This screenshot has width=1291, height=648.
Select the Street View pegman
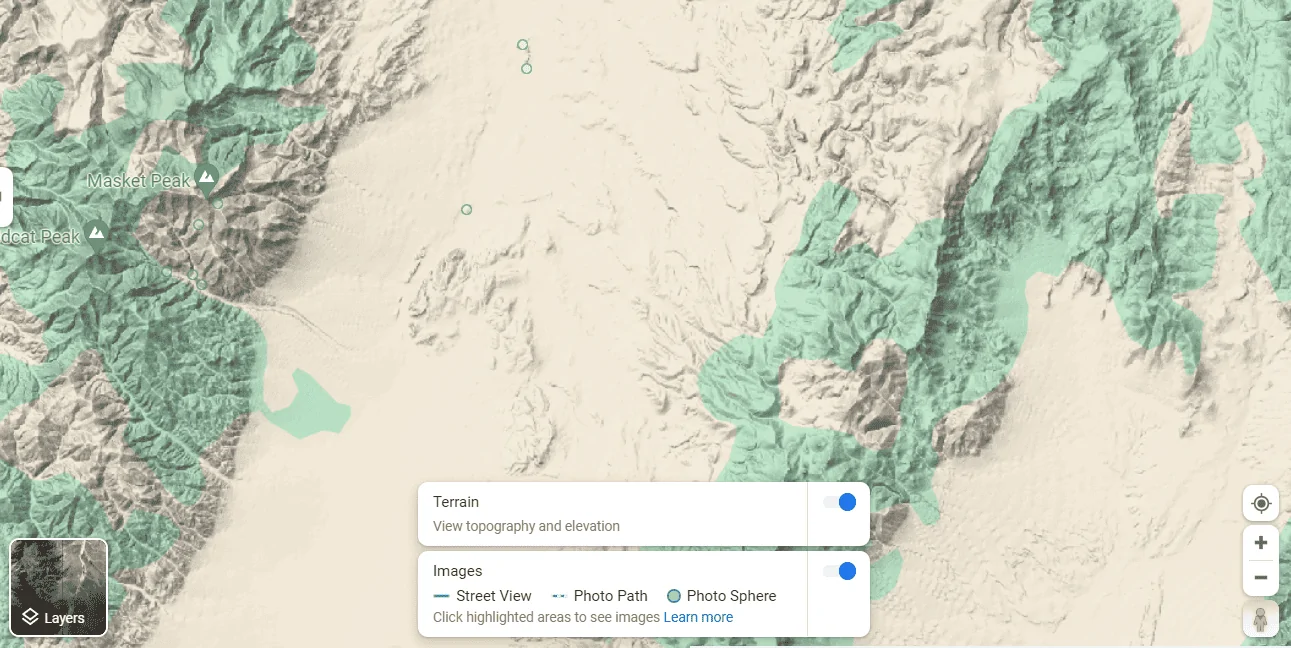(x=1261, y=619)
